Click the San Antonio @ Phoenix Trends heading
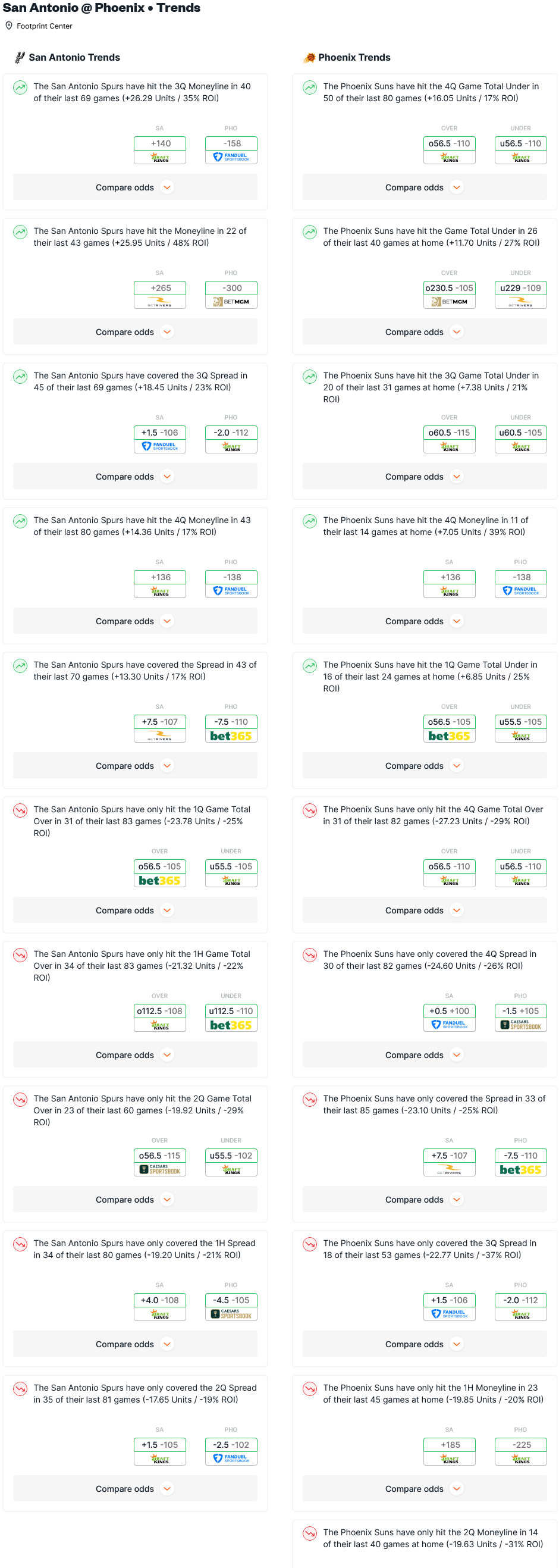Viewport: 559px width, 1568px height. point(102,8)
